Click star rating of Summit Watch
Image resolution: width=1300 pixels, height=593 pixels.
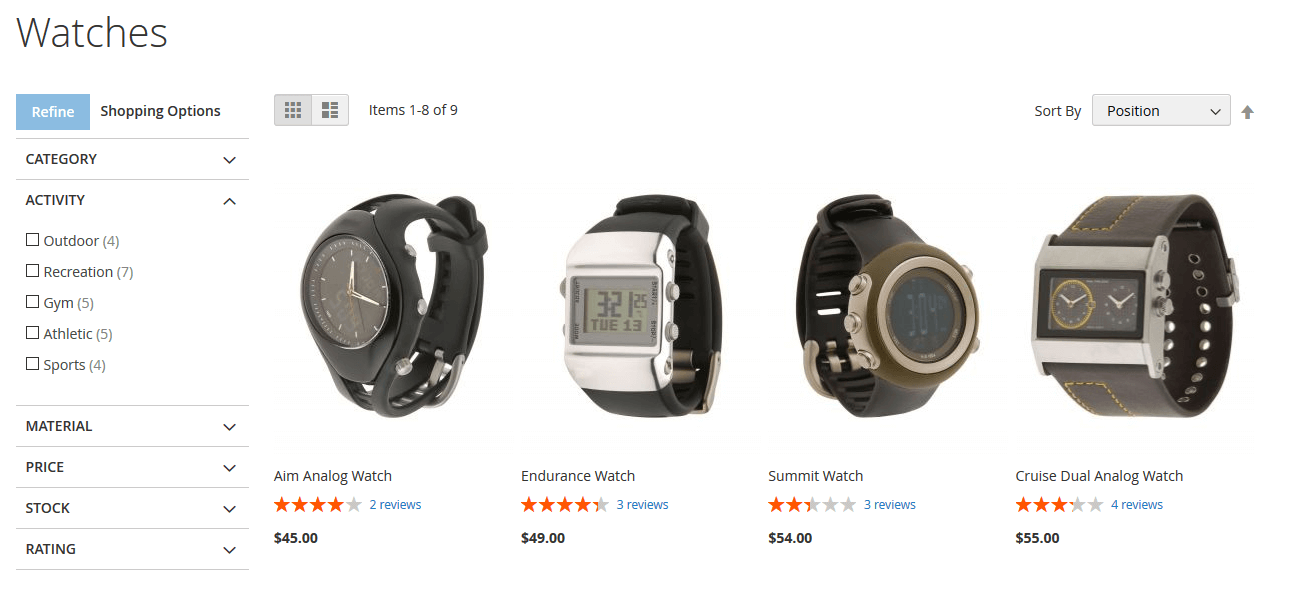tap(812, 505)
